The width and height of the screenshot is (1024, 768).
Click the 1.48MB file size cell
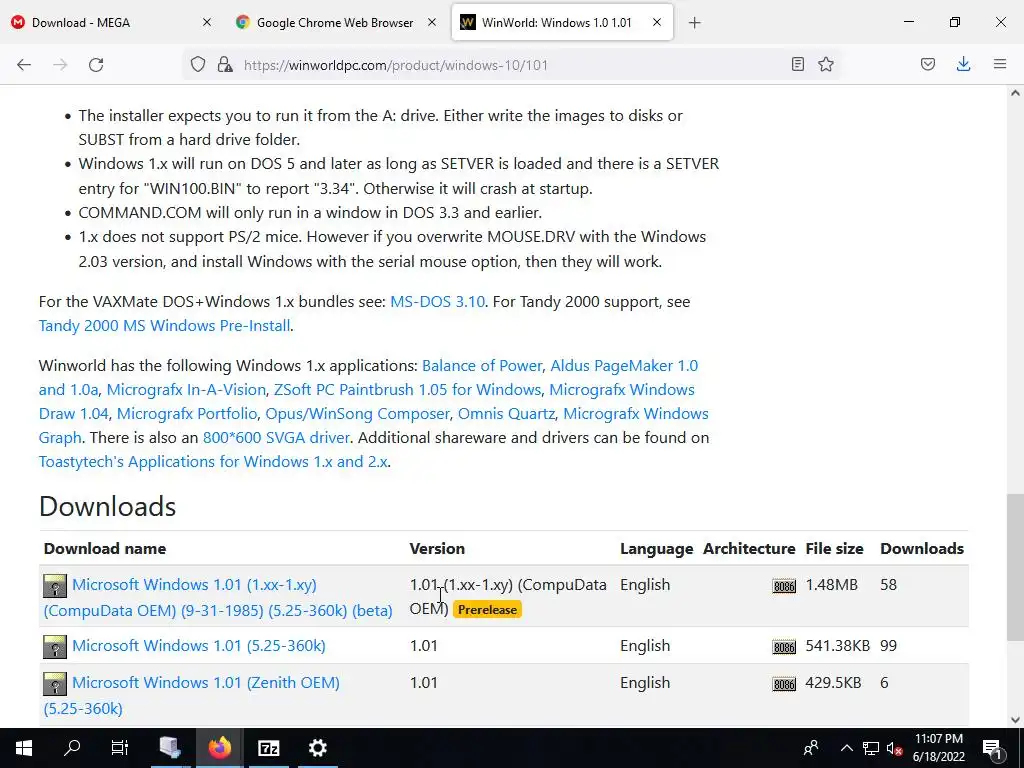pos(831,585)
